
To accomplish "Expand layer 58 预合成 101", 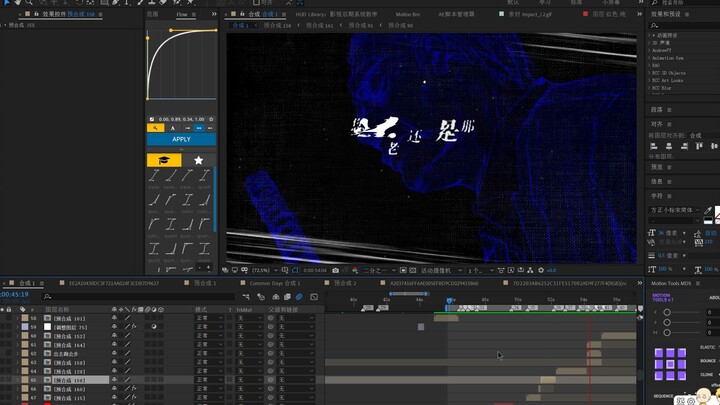I will pyautogui.click(x=17, y=318).
